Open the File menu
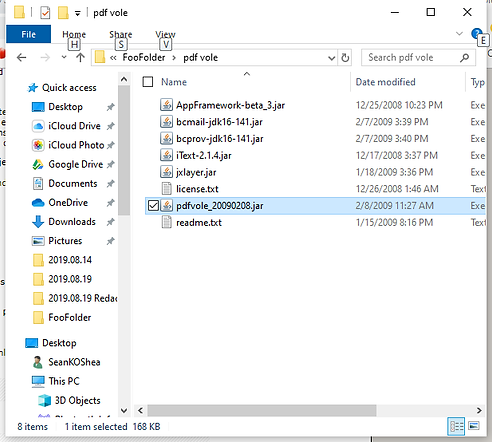 (28, 34)
